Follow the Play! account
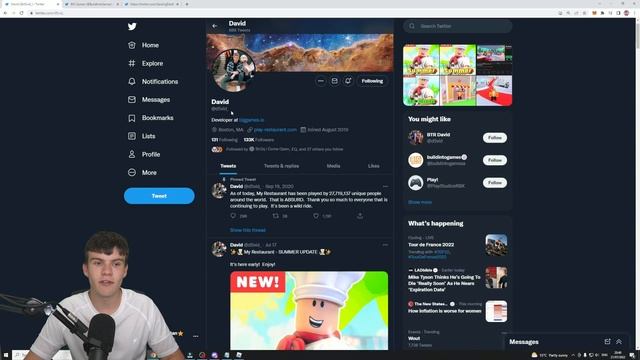This screenshot has width=640, height=360. click(495, 182)
